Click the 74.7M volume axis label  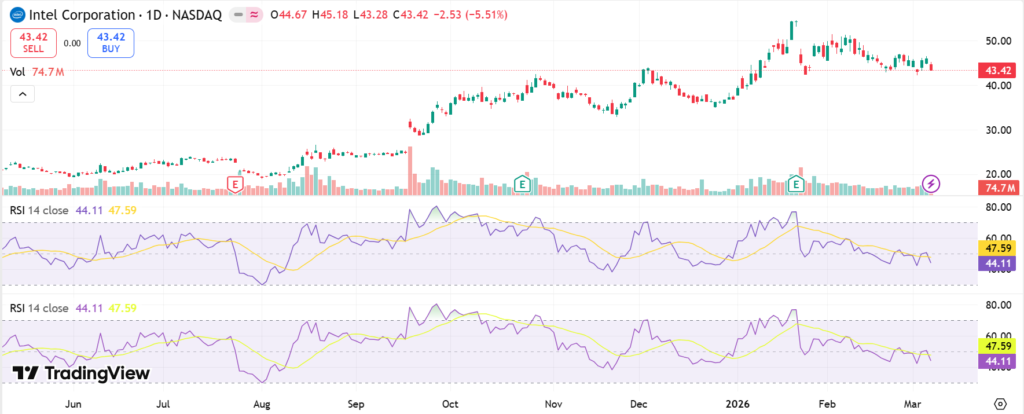996,188
